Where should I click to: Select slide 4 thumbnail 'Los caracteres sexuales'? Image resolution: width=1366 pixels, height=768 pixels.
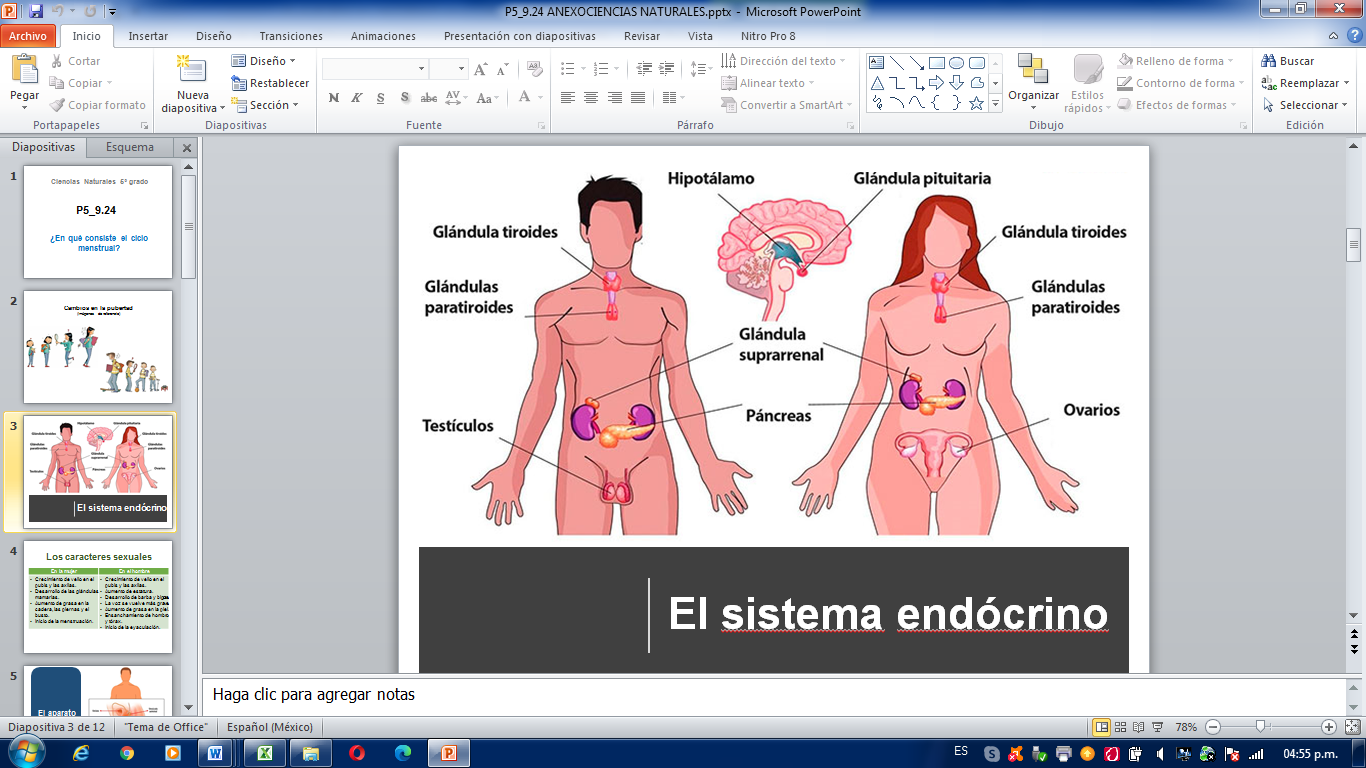98,597
